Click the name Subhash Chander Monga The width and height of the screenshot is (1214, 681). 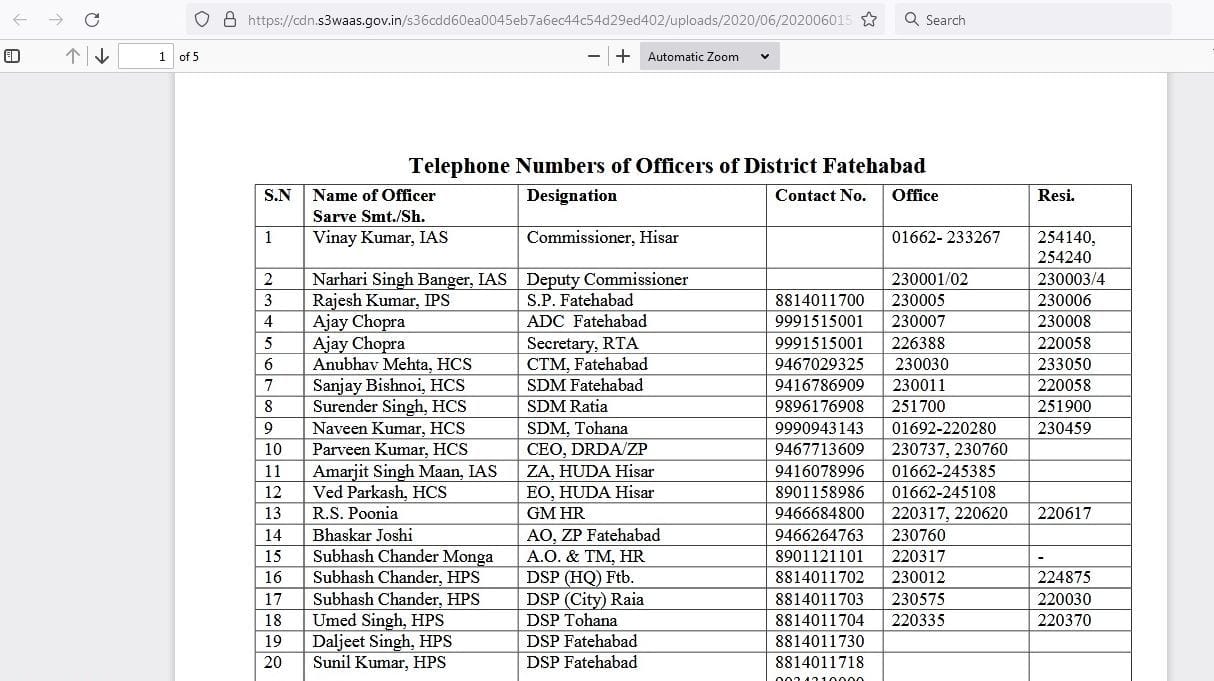(x=403, y=556)
